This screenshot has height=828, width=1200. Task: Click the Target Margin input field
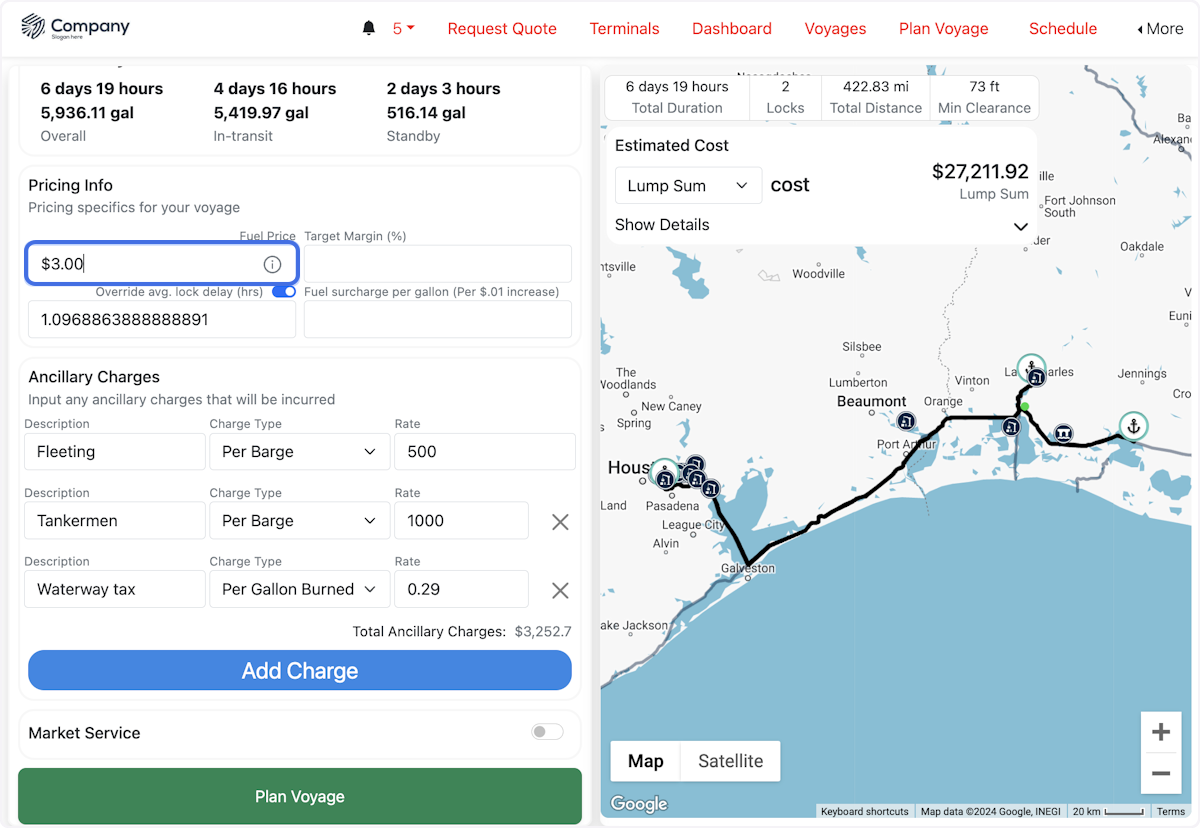pos(437,264)
